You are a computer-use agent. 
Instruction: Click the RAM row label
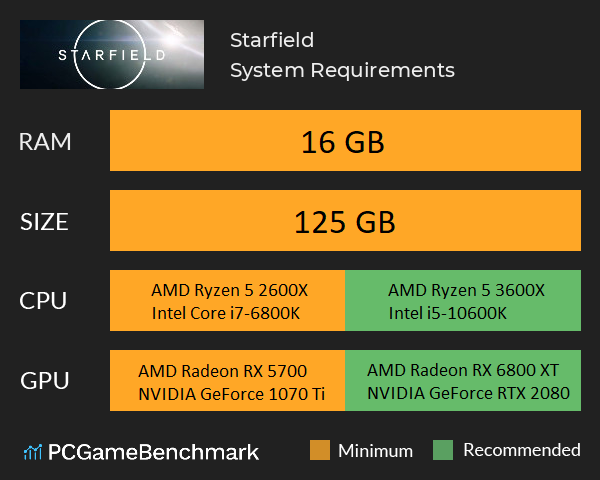tap(45, 142)
